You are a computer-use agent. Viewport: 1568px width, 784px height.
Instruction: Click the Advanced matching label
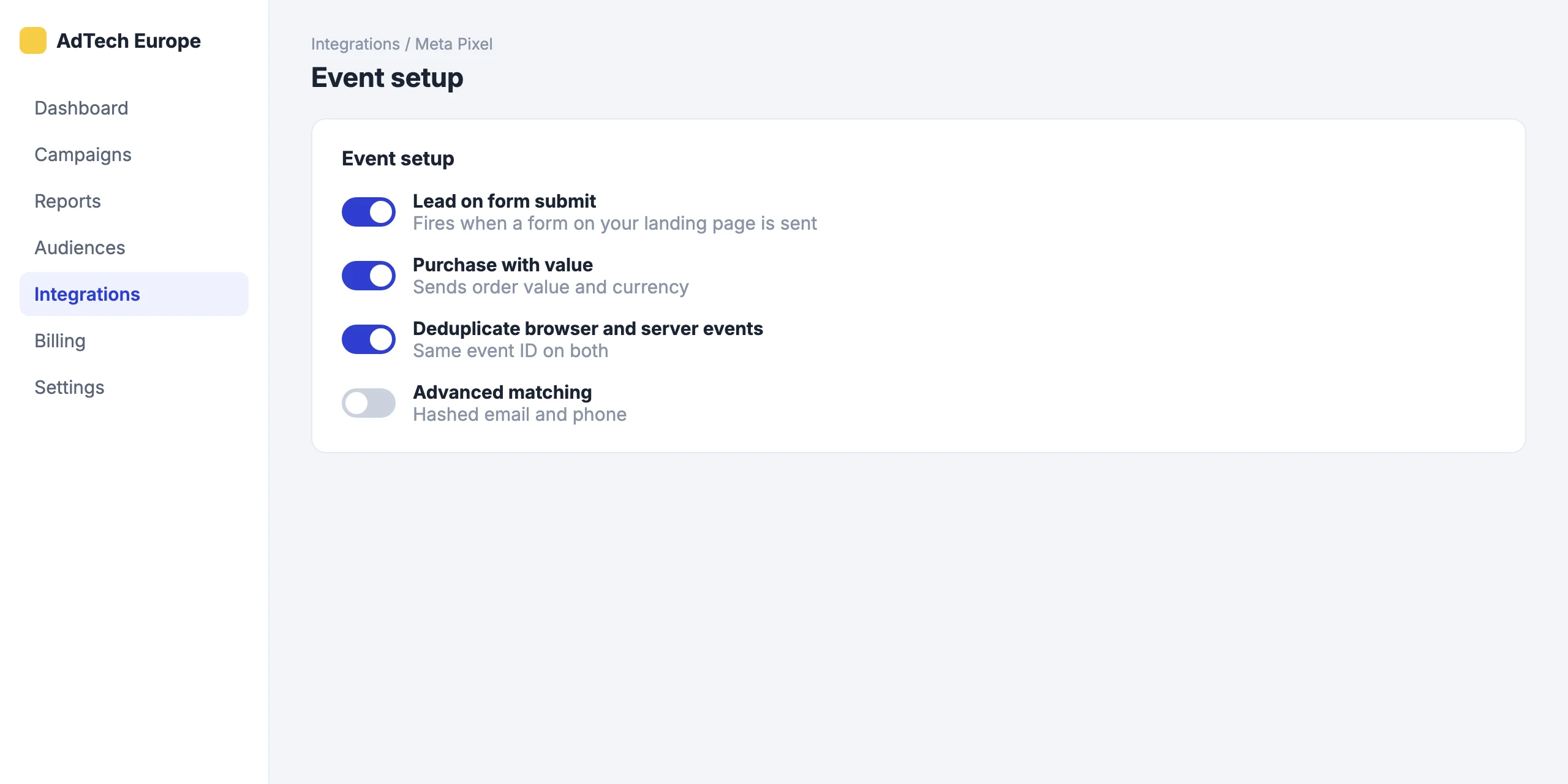tap(502, 392)
